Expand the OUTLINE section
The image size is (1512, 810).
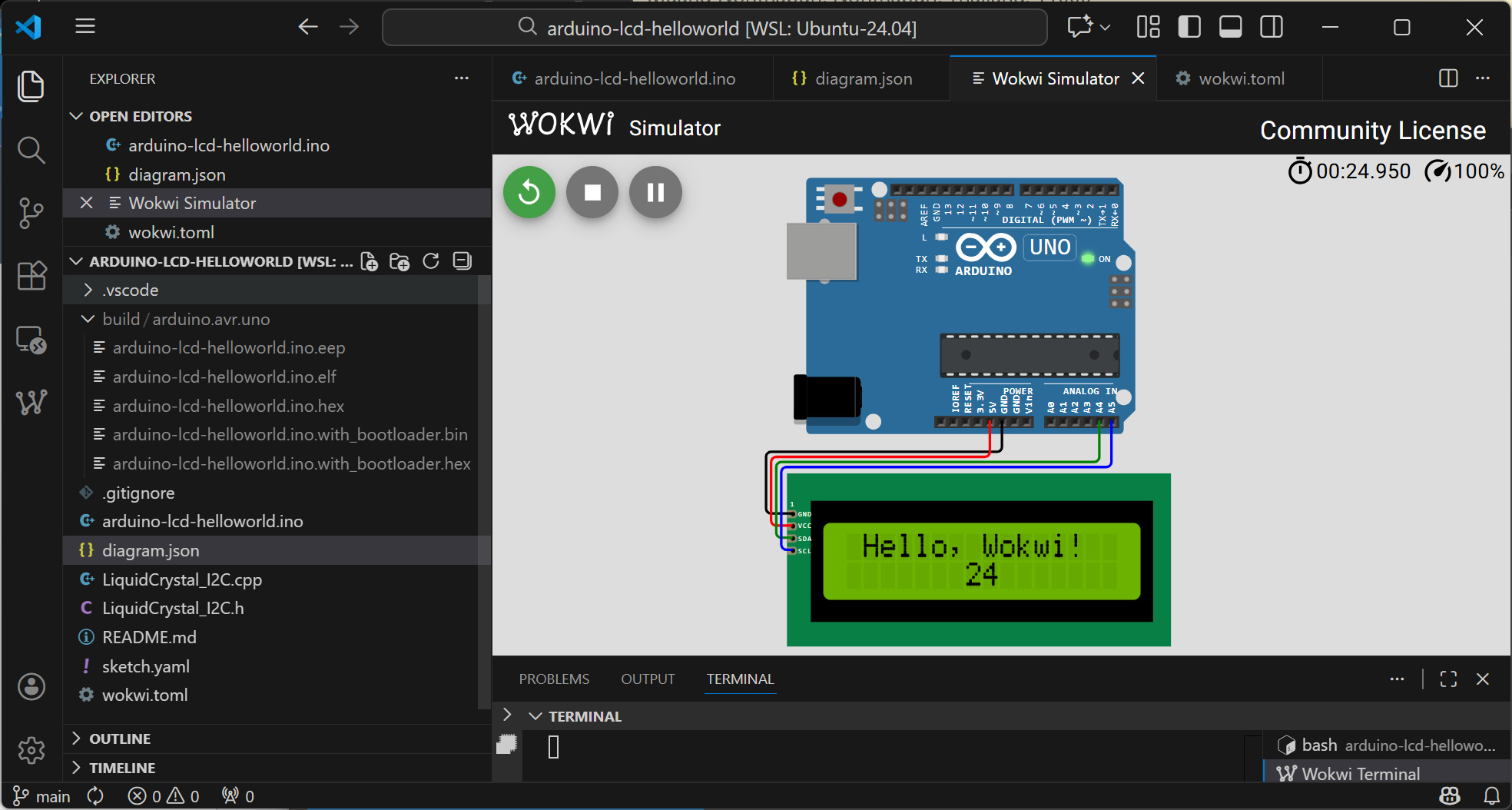click(120, 739)
